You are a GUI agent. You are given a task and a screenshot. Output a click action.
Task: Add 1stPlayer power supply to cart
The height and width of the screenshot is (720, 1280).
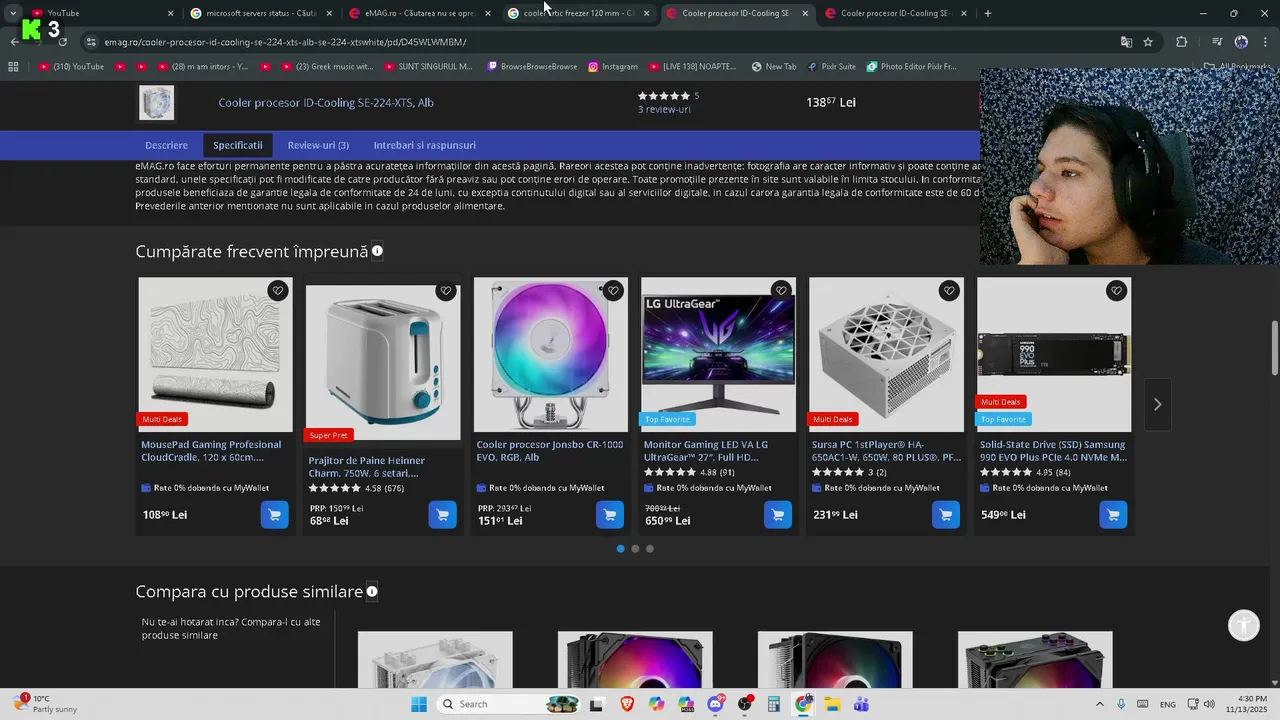[946, 514]
